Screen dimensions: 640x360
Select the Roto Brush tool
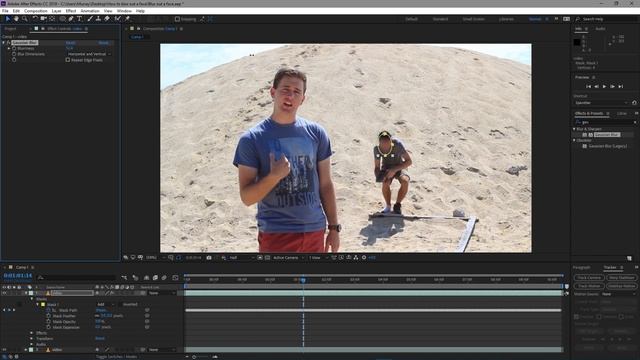click(118, 19)
